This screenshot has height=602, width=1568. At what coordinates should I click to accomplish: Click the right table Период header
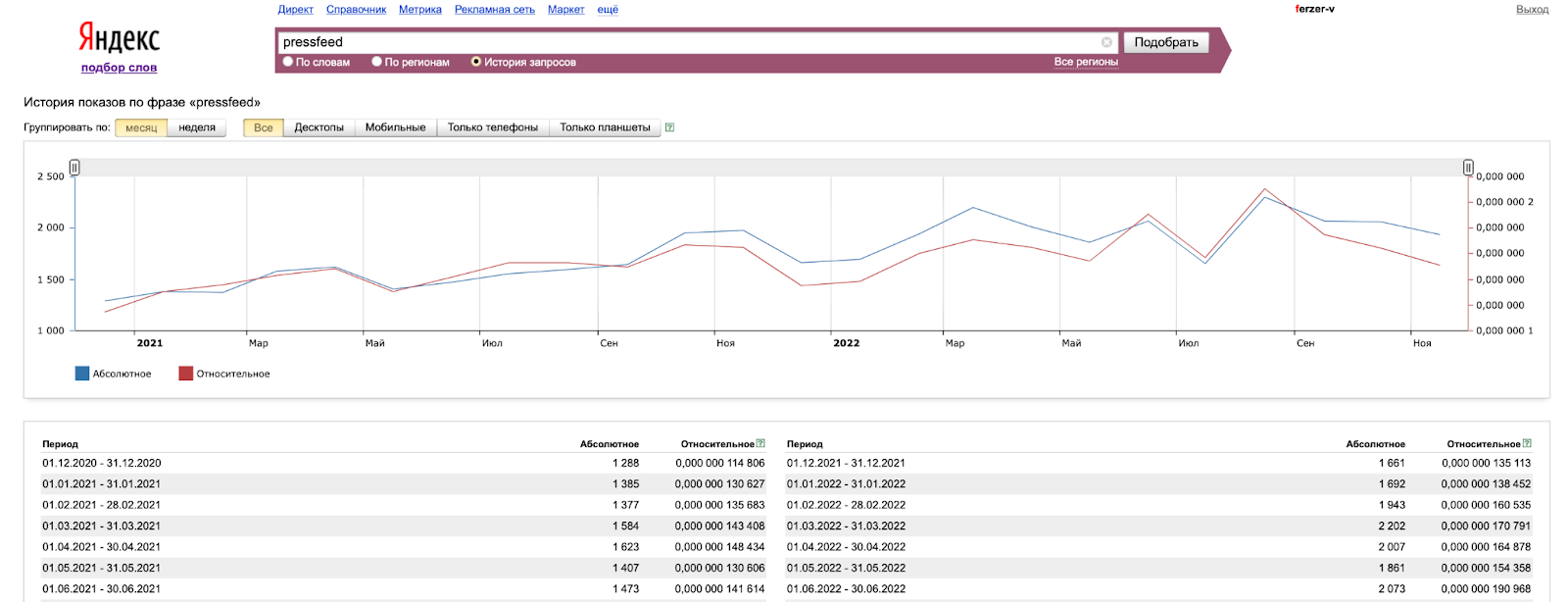click(805, 444)
